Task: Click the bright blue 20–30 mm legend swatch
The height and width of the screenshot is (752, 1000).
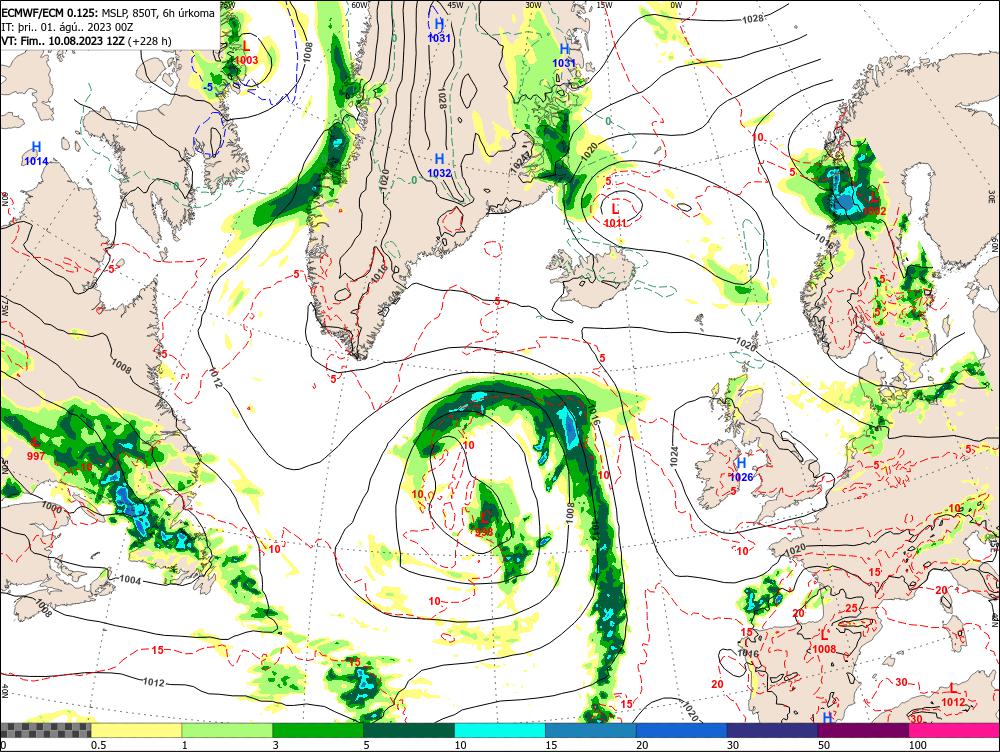Action: click(x=682, y=730)
